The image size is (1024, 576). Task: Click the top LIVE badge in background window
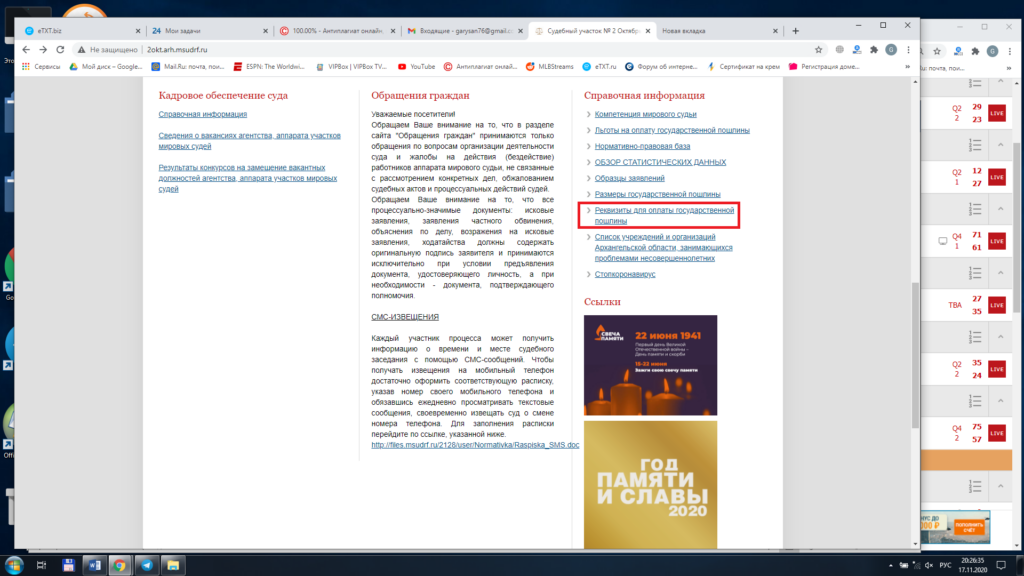coord(997,113)
